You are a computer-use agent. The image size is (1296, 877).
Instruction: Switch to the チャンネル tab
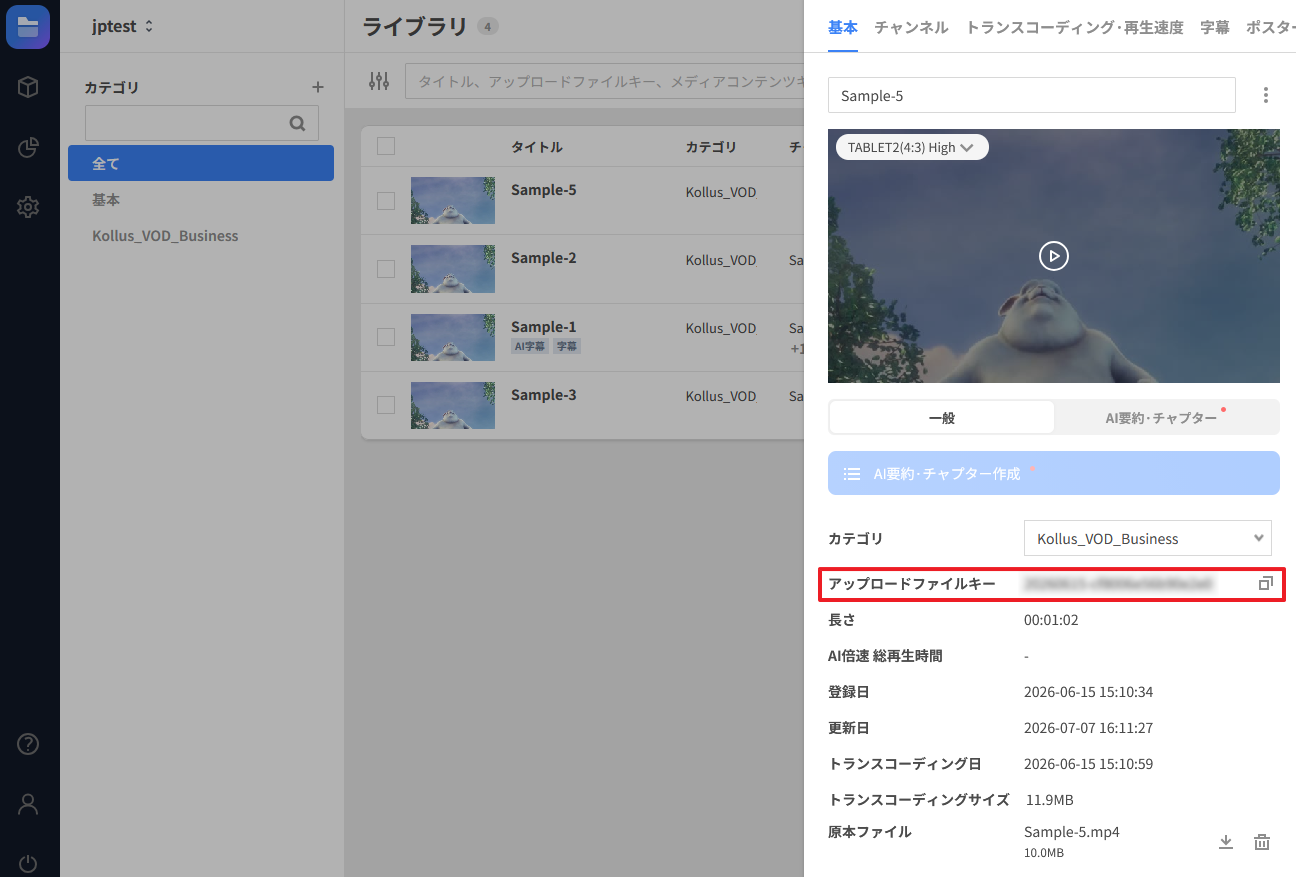911,27
